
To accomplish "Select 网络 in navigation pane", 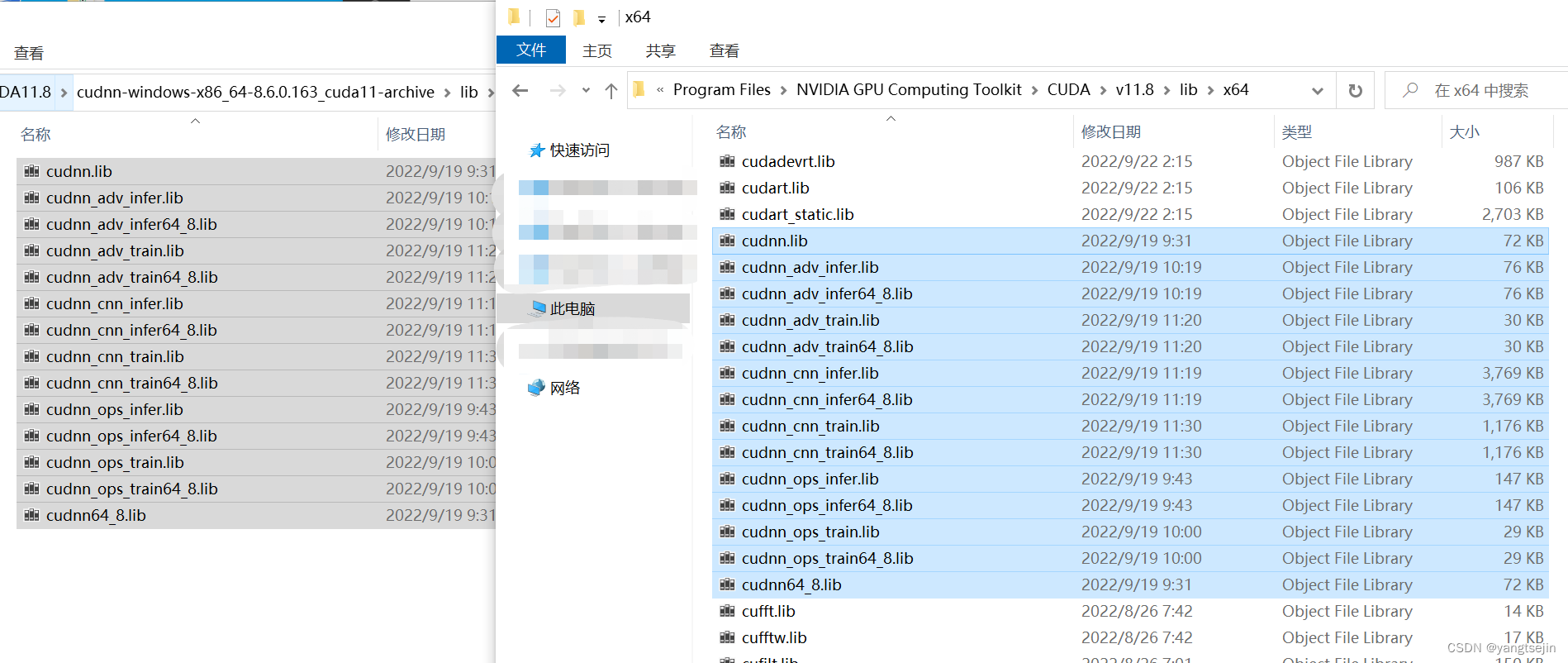I will point(565,388).
